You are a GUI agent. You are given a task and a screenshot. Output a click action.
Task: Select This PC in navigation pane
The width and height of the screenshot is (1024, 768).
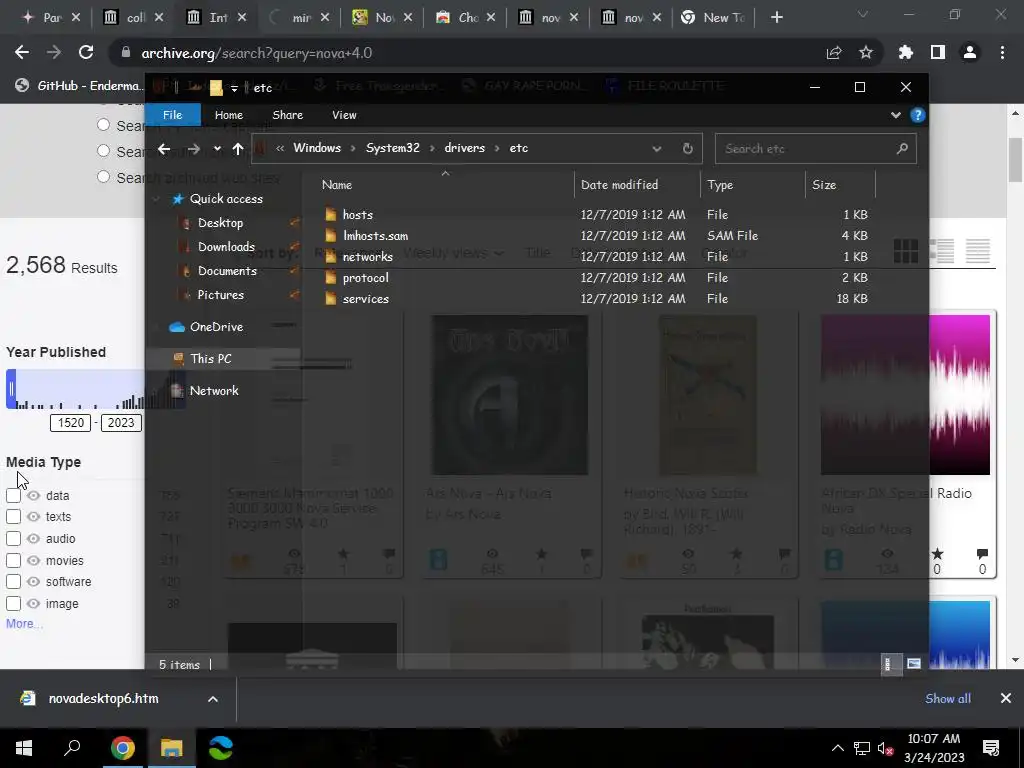coord(210,359)
